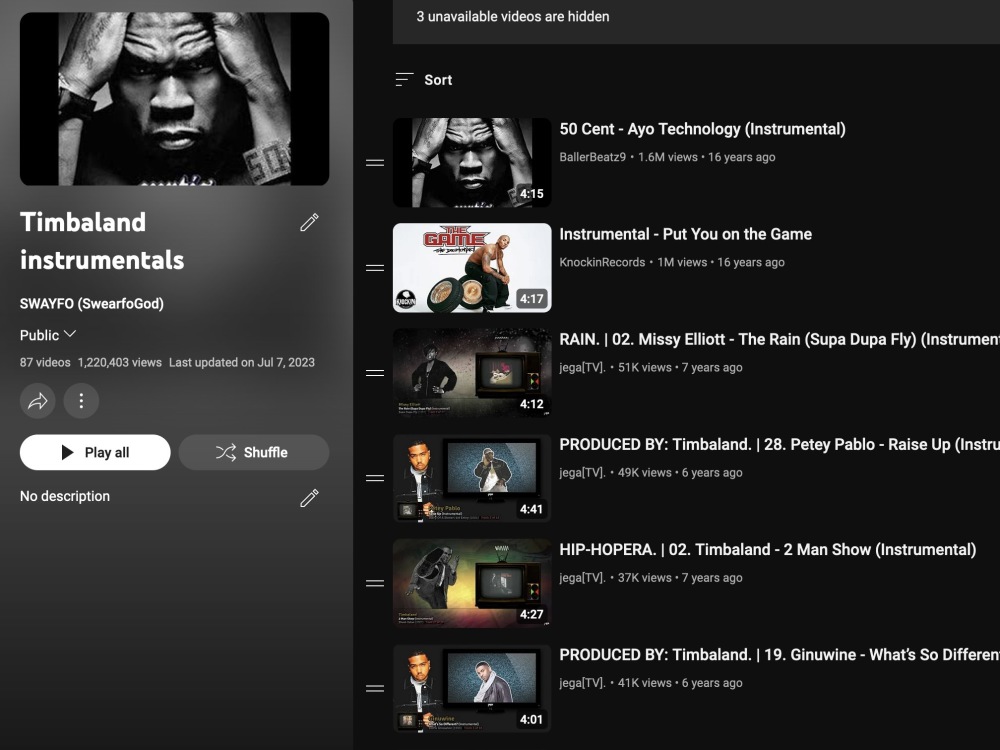The width and height of the screenshot is (1000, 750).
Task: Click the 87 videos count text
Action: (x=45, y=362)
